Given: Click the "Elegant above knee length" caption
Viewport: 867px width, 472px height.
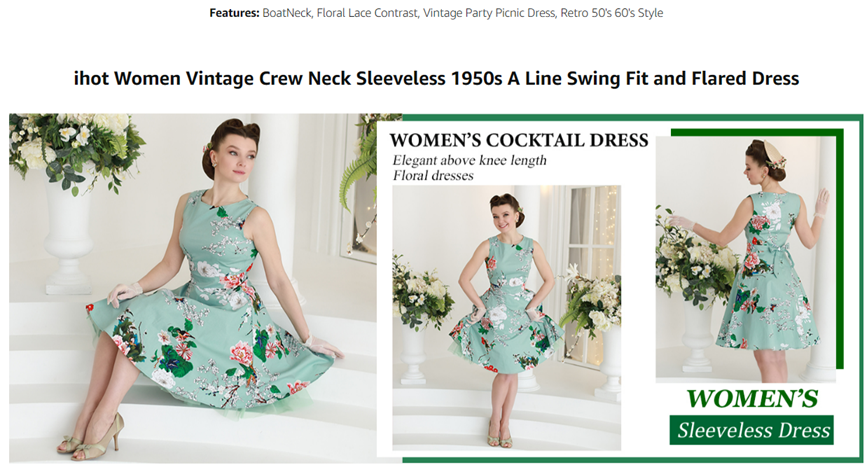Looking at the screenshot, I should (469, 160).
